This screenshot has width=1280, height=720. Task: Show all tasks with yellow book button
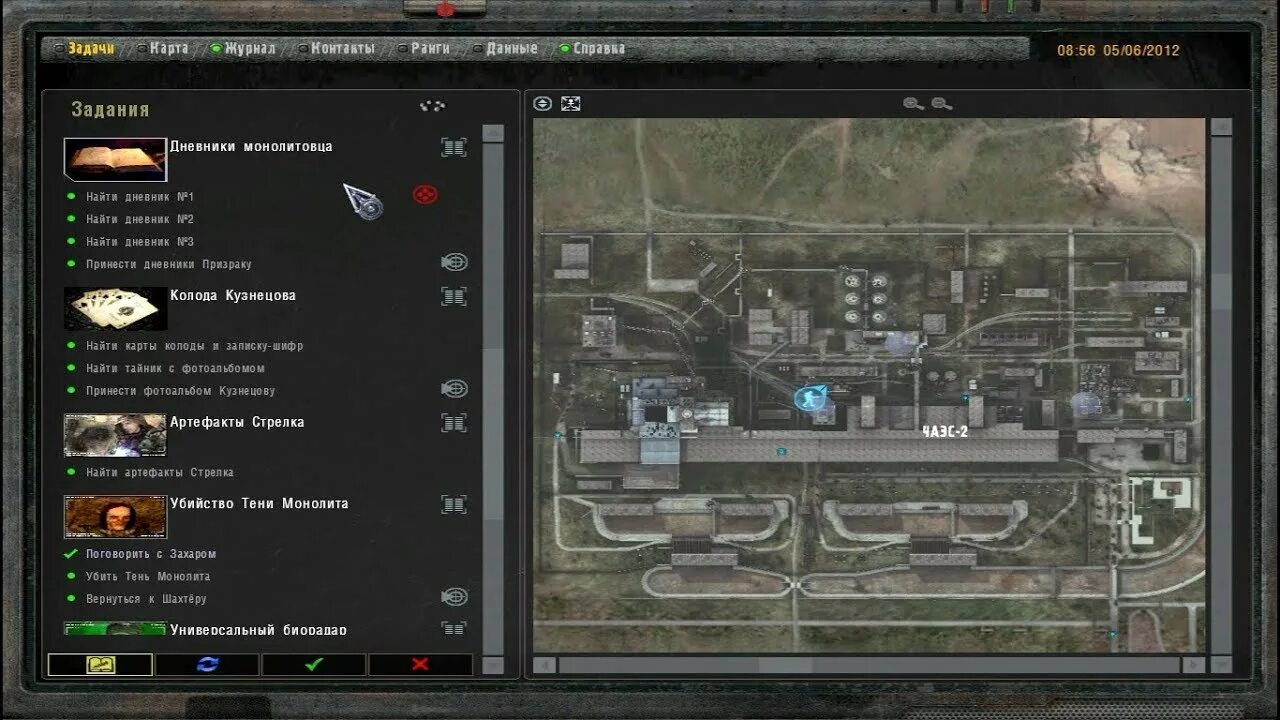coord(100,664)
